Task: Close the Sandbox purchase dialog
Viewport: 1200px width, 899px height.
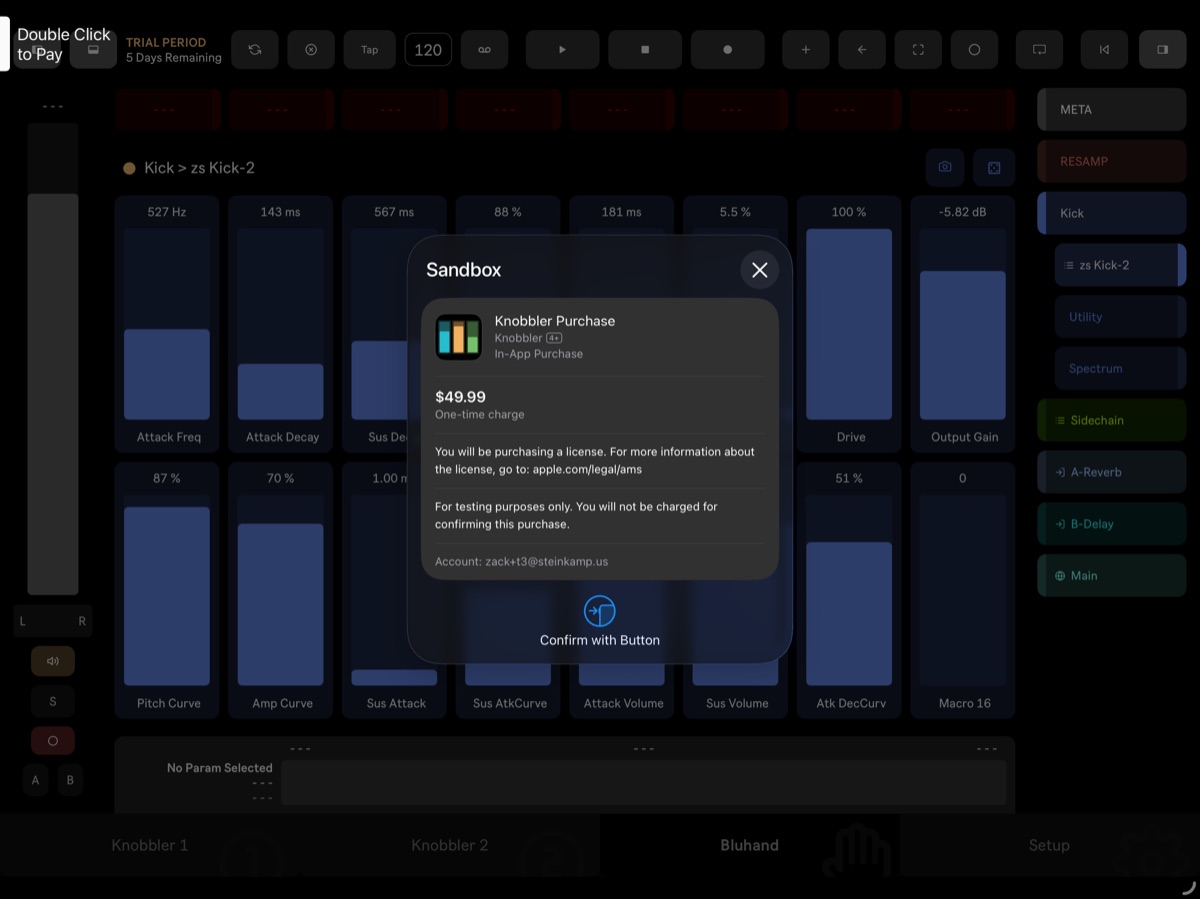Action: [x=760, y=270]
